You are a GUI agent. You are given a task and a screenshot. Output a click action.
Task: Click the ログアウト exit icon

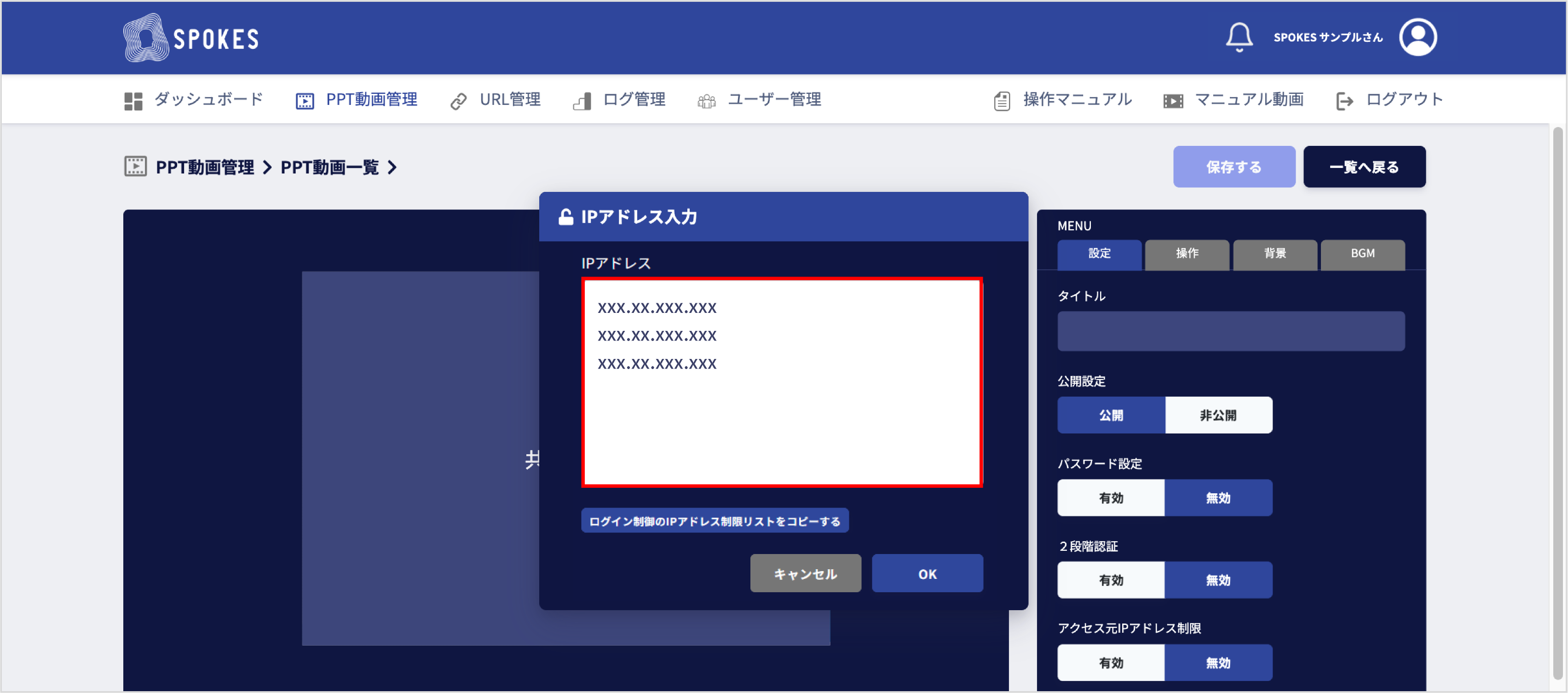(x=1344, y=101)
